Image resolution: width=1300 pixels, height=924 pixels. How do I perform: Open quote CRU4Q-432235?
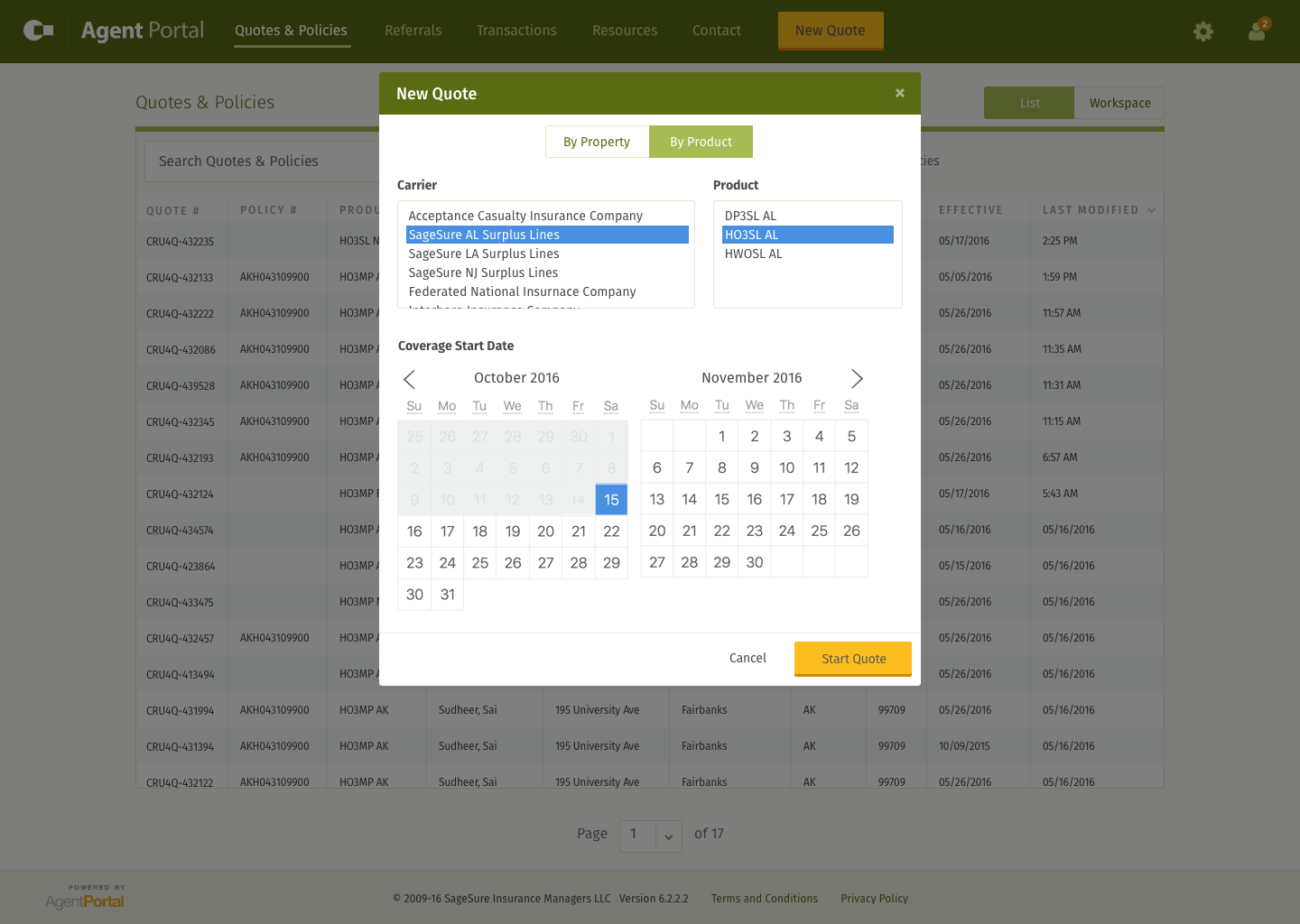click(181, 242)
